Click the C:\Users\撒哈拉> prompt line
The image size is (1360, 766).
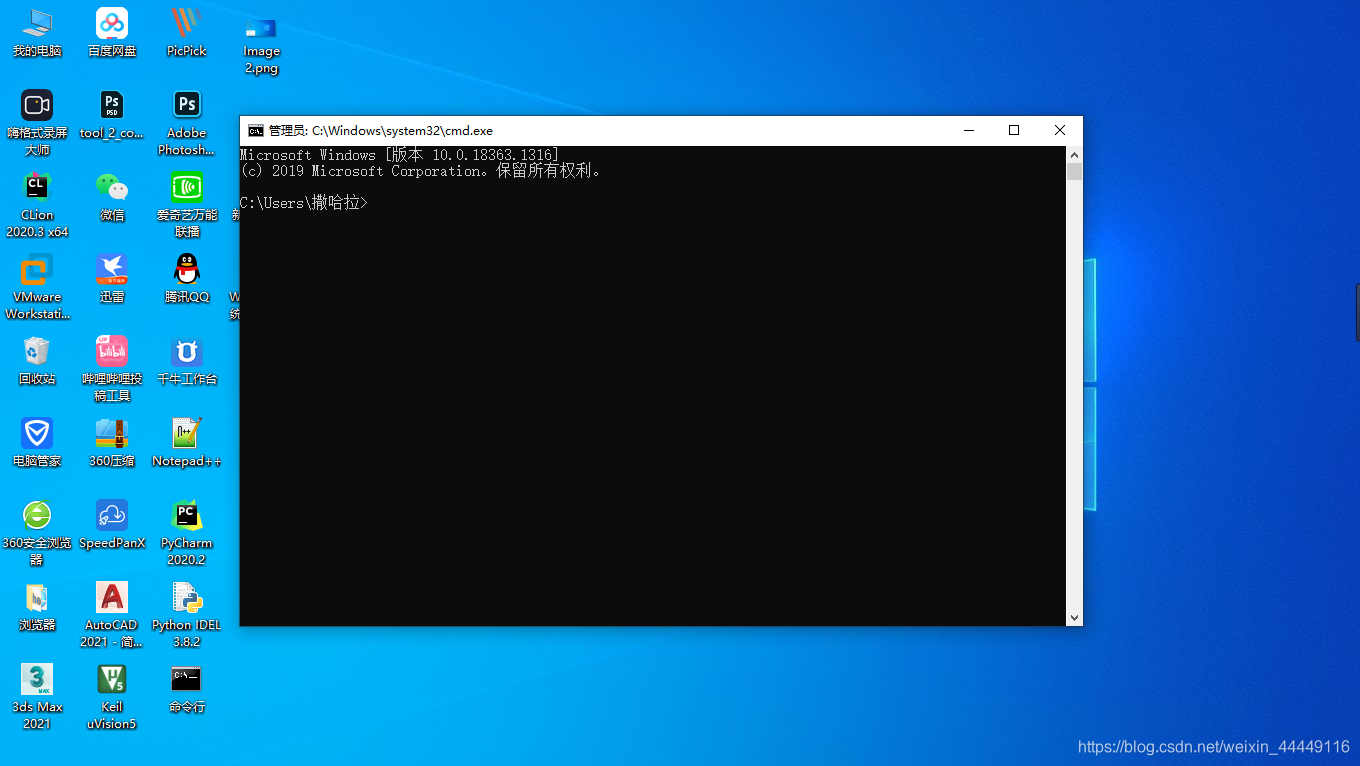click(x=304, y=203)
